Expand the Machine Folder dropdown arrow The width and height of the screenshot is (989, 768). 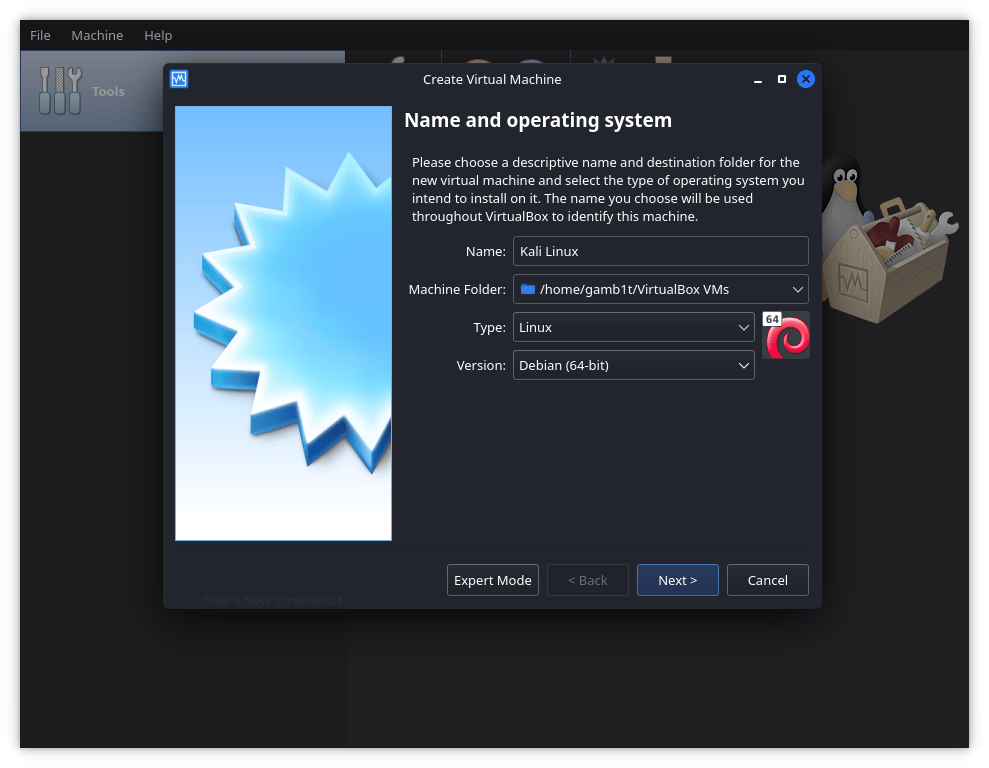797,290
